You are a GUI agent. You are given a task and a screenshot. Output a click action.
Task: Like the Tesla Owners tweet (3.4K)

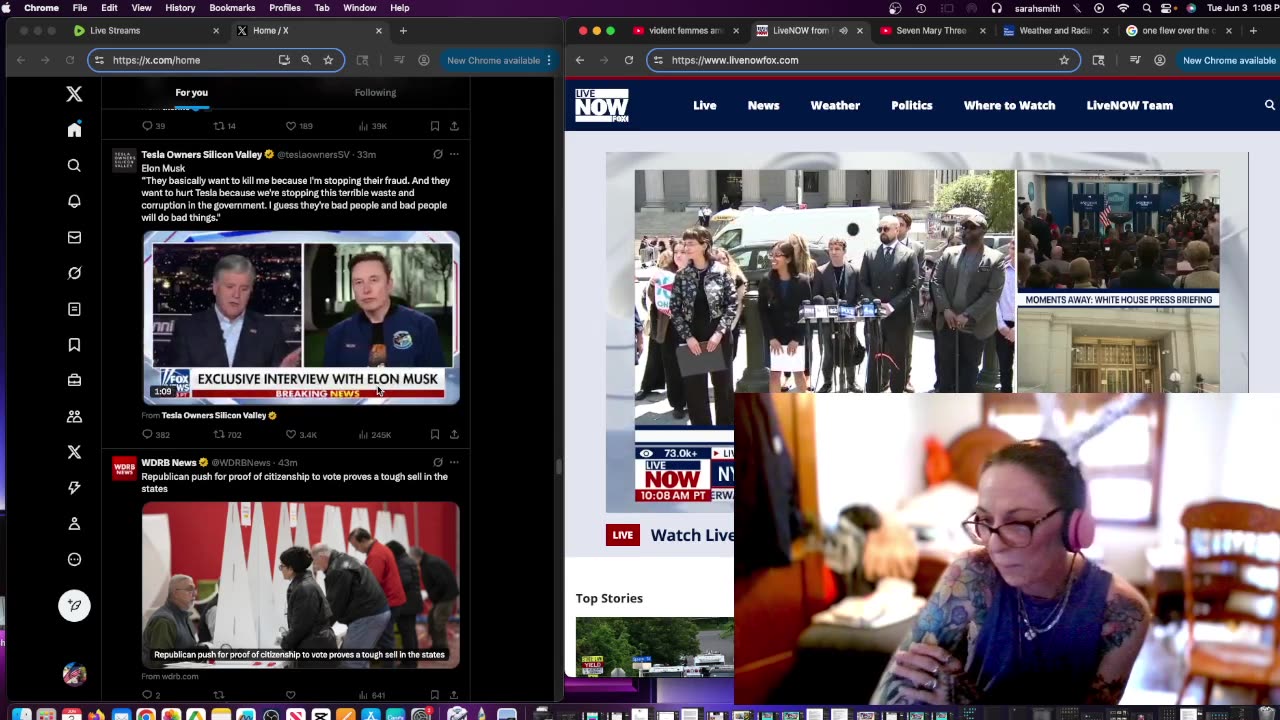pos(301,435)
